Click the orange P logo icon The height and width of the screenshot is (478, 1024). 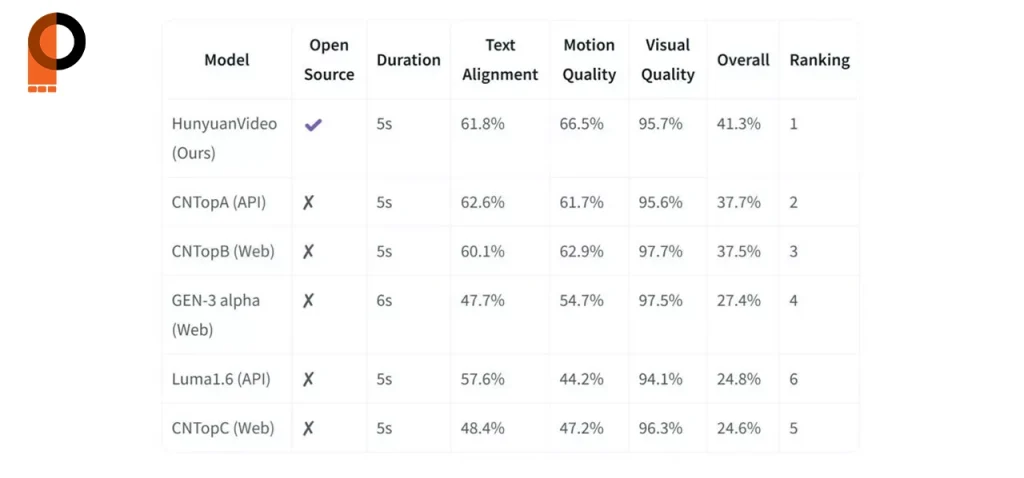56,52
